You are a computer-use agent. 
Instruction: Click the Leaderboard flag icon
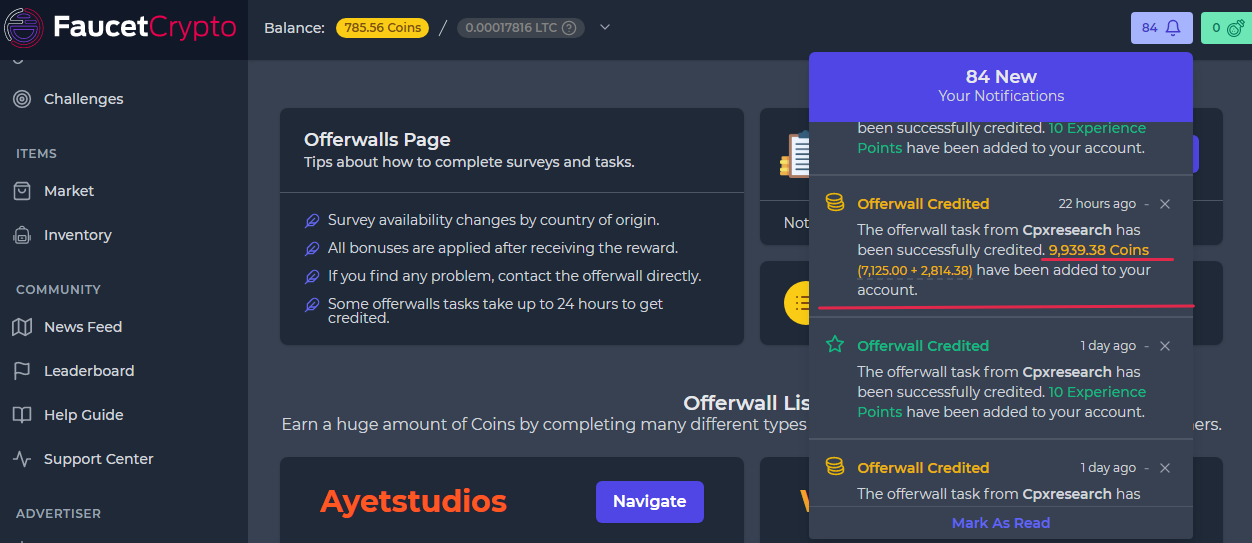point(22,371)
